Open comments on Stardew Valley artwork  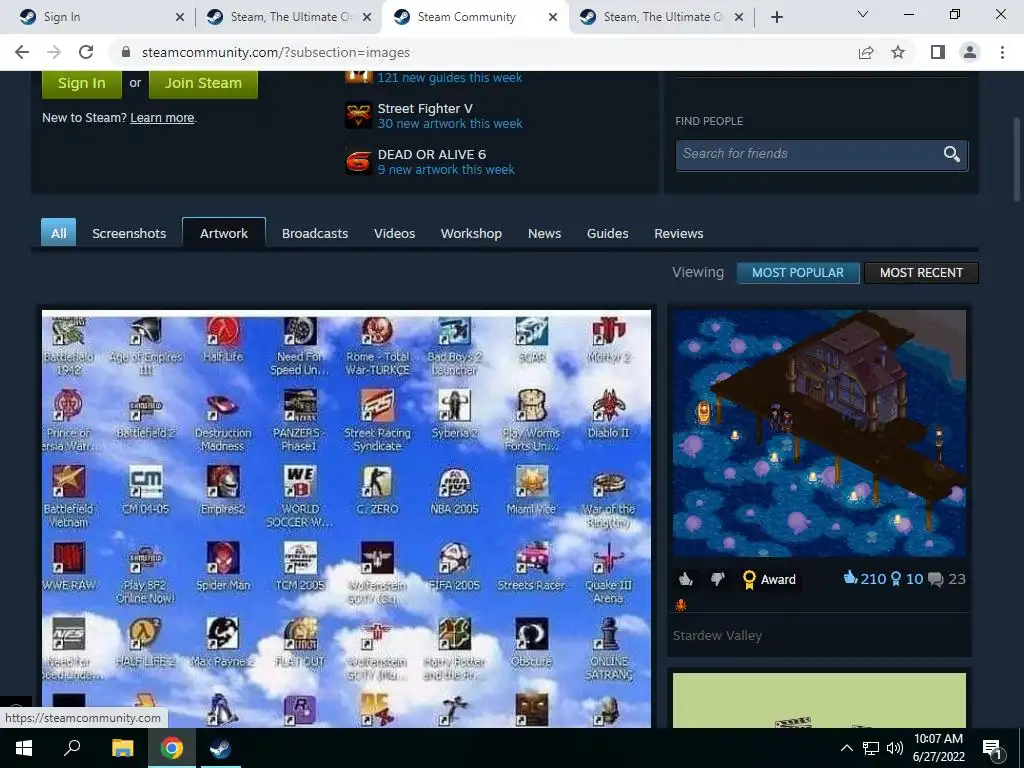pyautogui.click(x=946, y=579)
